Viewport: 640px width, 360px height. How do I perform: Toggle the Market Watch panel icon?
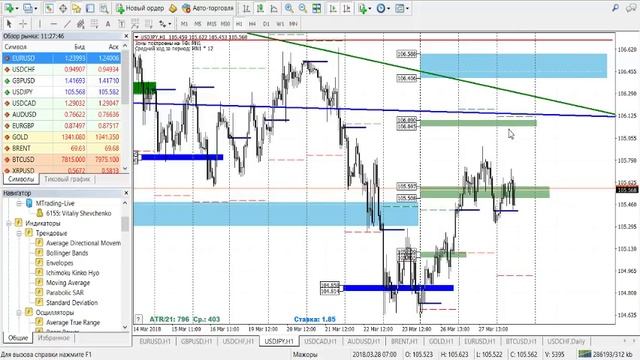tap(49, 8)
